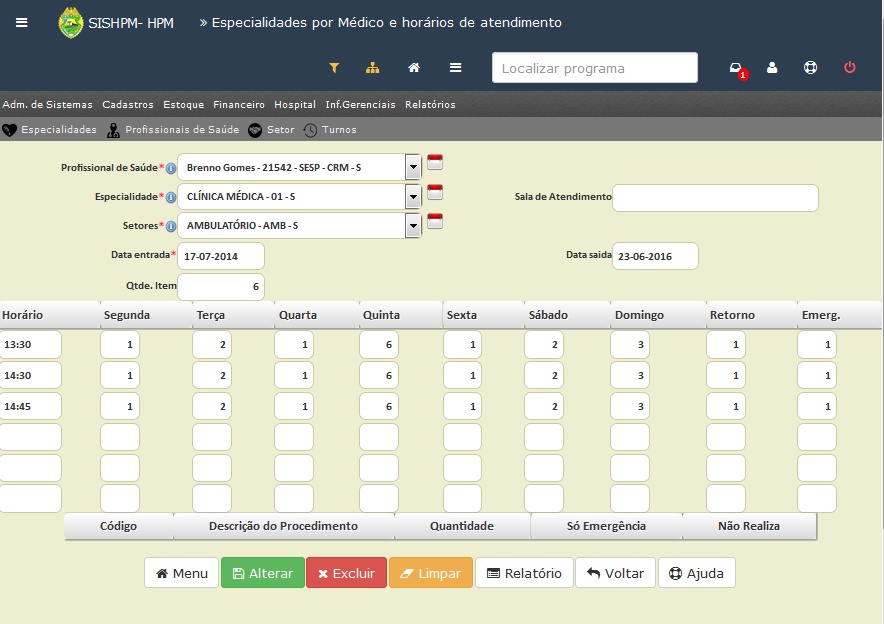Open the user profile icon

[x=772, y=68]
